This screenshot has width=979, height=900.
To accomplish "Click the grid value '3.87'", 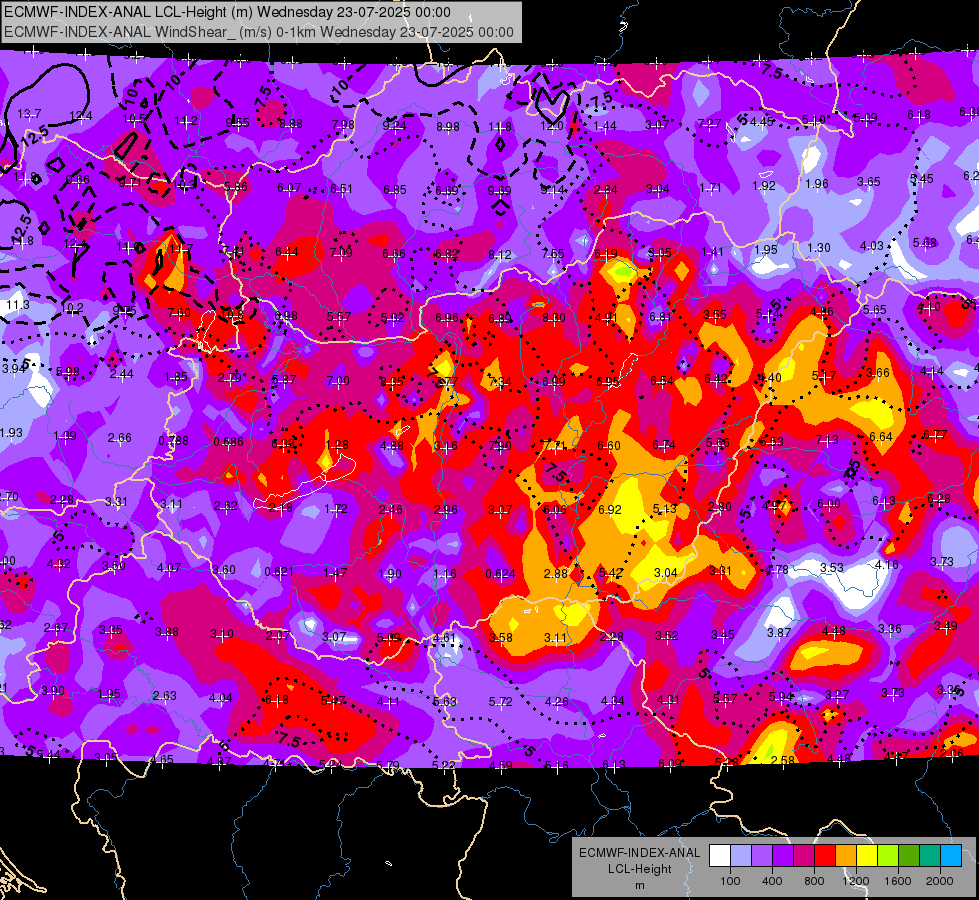I will pyautogui.click(x=779, y=633).
